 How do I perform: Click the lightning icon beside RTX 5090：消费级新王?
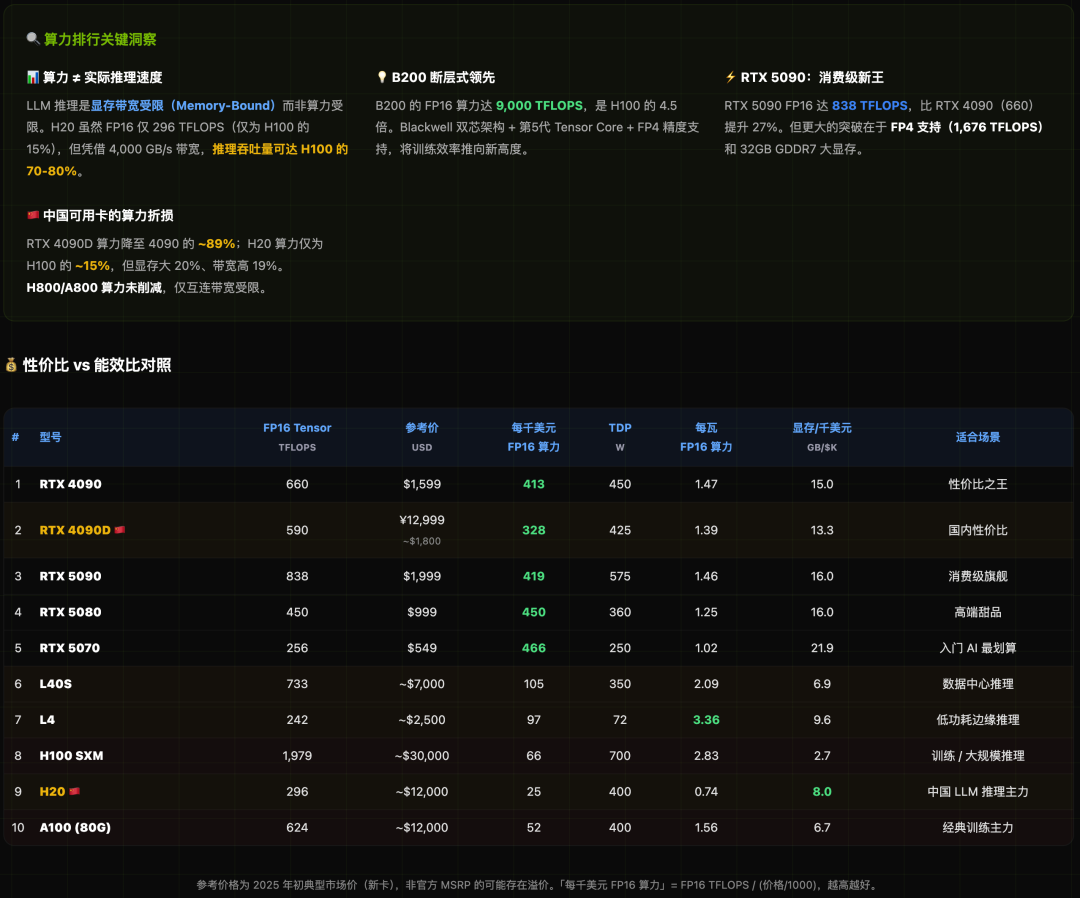[x=730, y=77]
